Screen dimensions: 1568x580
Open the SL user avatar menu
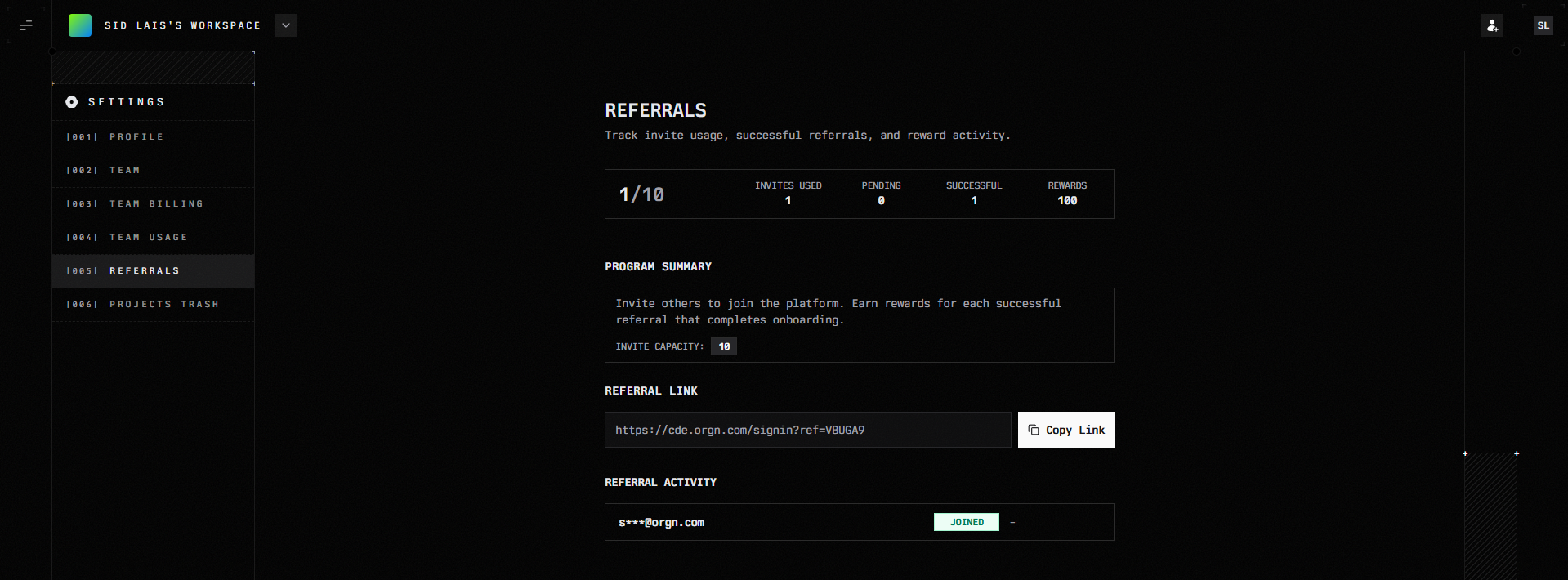point(1543,25)
